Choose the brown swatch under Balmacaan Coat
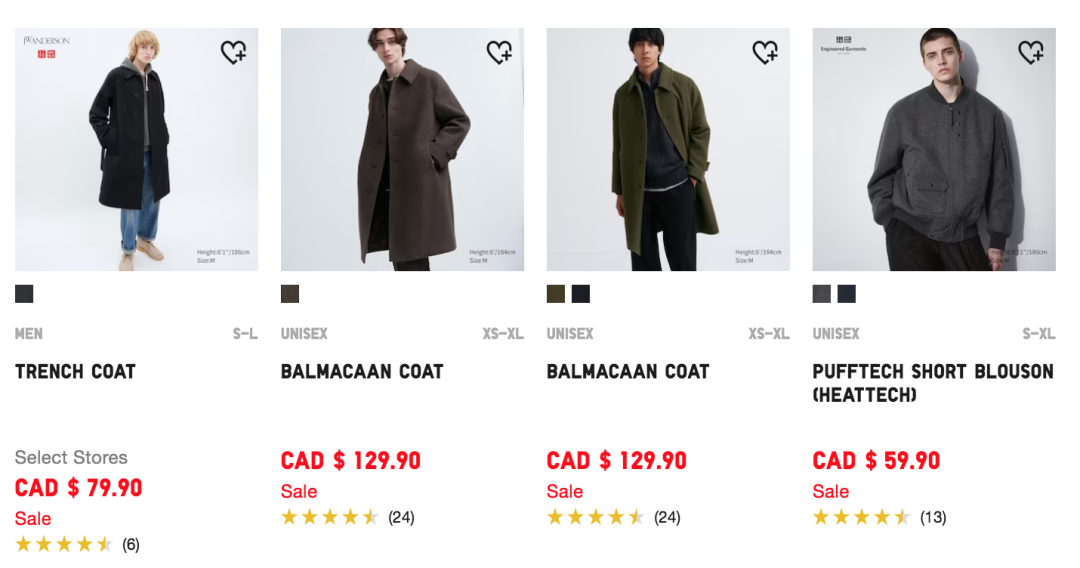The height and width of the screenshot is (568, 1080). click(x=290, y=294)
